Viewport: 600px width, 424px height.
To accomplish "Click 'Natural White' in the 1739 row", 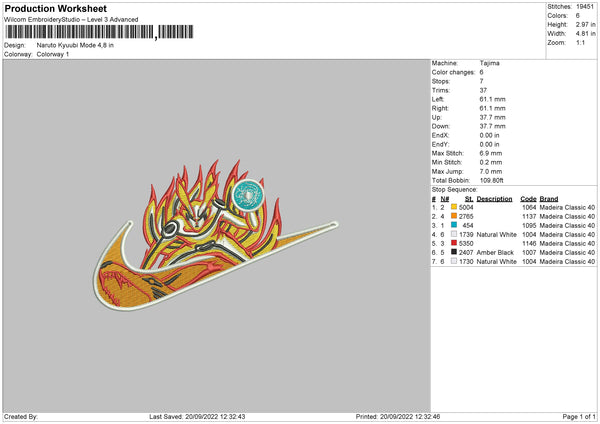I will [497, 235].
